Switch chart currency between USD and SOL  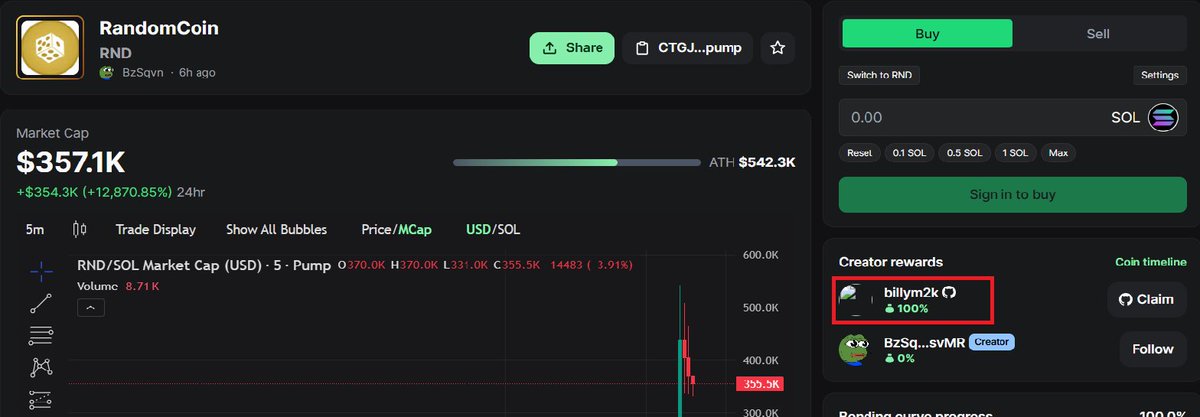tap(493, 229)
